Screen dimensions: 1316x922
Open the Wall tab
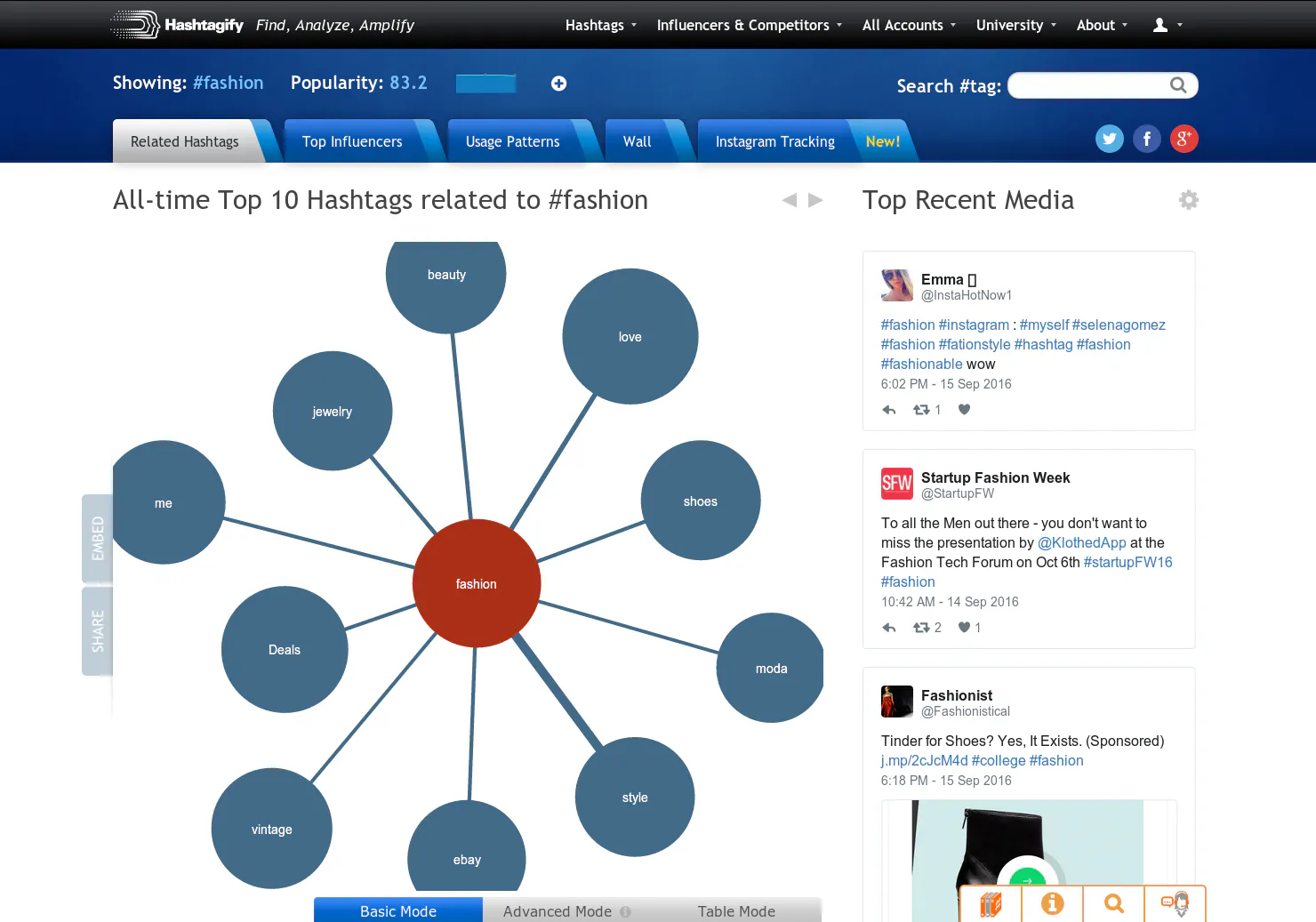[x=638, y=141]
